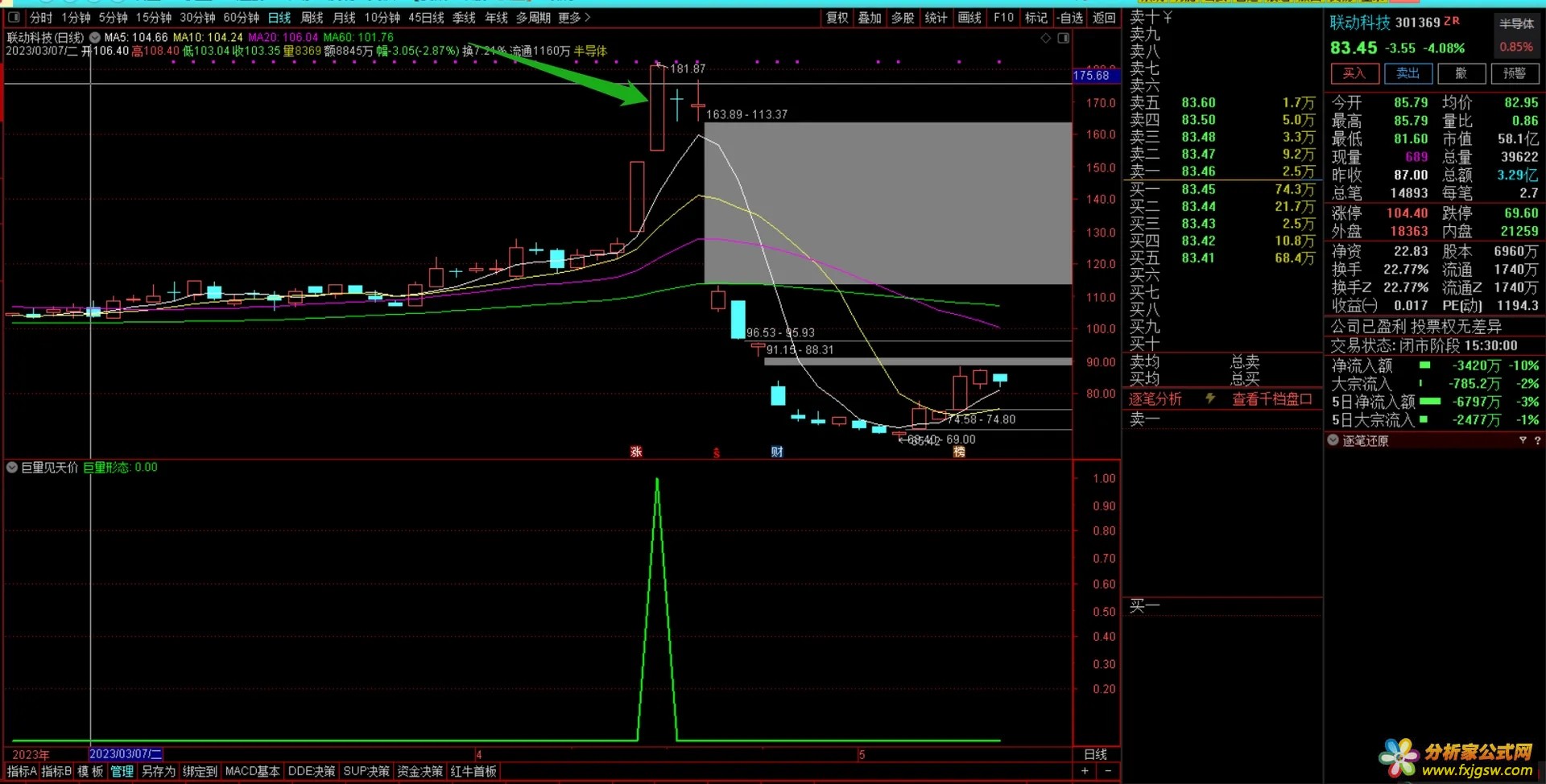The width and height of the screenshot is (1546, 784).
Task: Zoom out chart with minus button
Action: point(1108,771)
